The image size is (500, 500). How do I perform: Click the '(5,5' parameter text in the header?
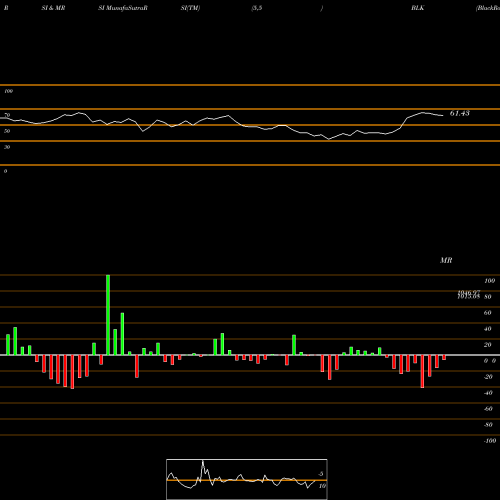pos(257,8)
